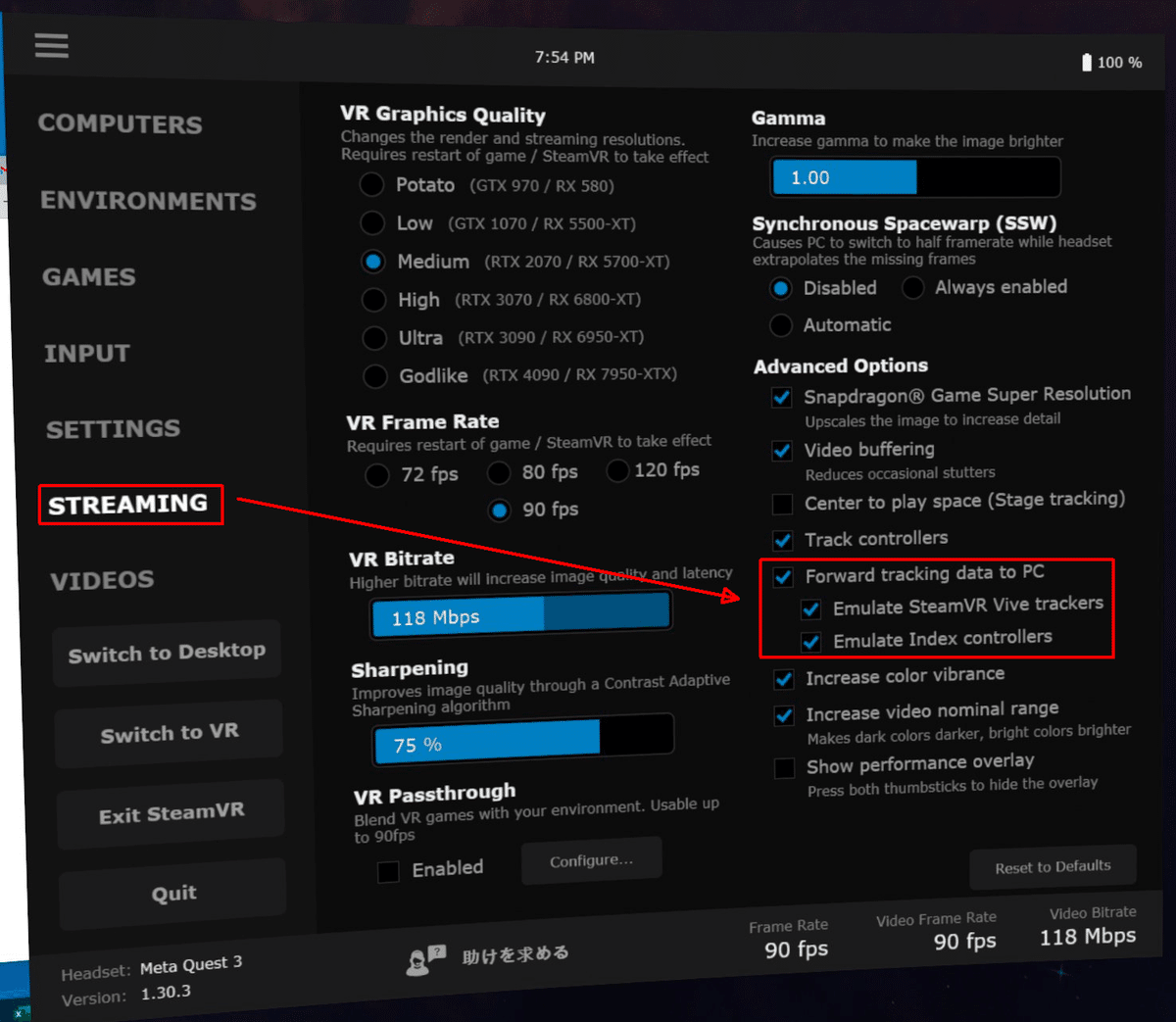The width and height of the screenshot is (1176, 1022).
Task: Click Reset to Defaults
Action: tap(1053, 867)
